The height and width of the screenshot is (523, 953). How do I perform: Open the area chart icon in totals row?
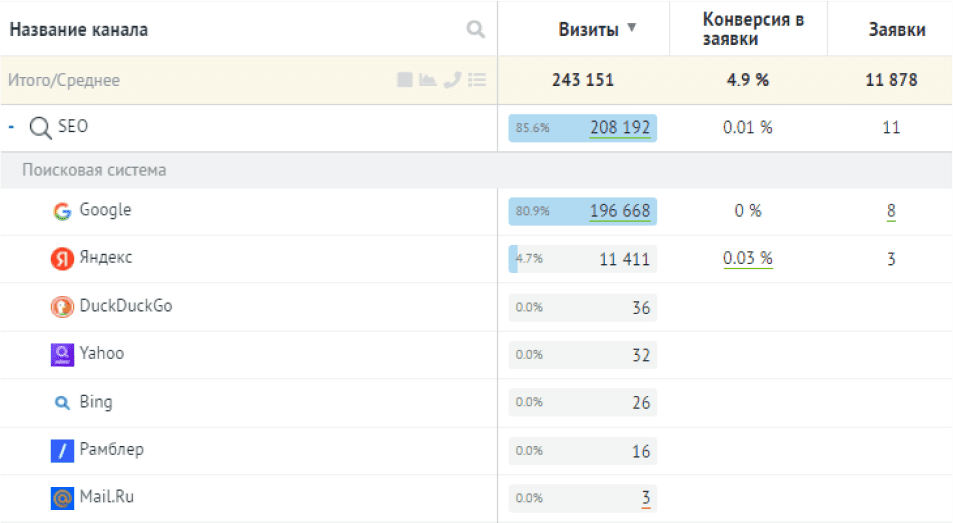(428, 80)
